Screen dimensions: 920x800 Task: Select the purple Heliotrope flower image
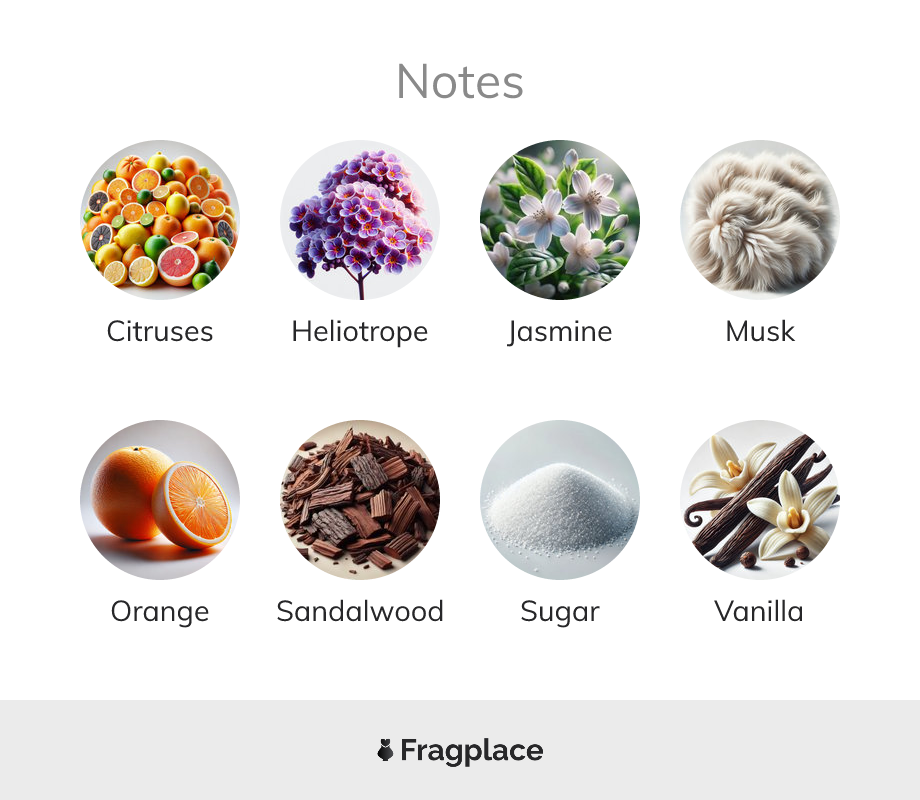pyautogui.click(x=360, y=220)
